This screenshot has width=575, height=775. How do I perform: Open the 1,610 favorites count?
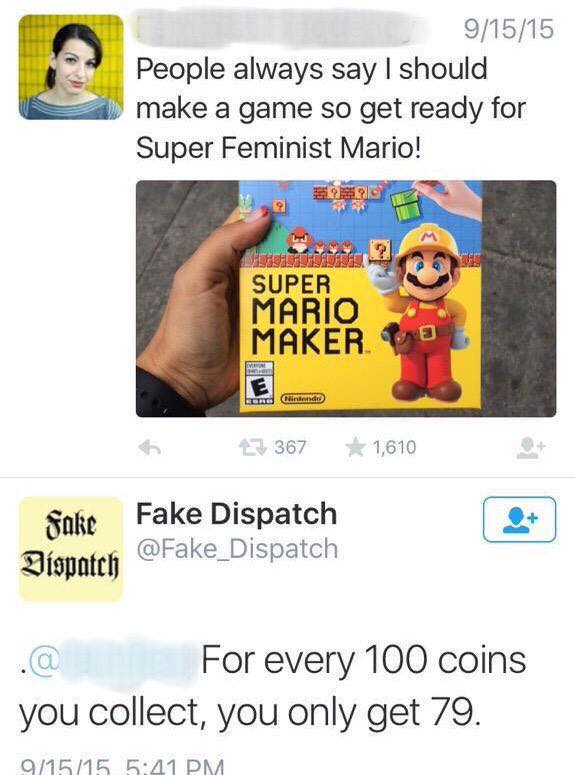tap(395, 447)
